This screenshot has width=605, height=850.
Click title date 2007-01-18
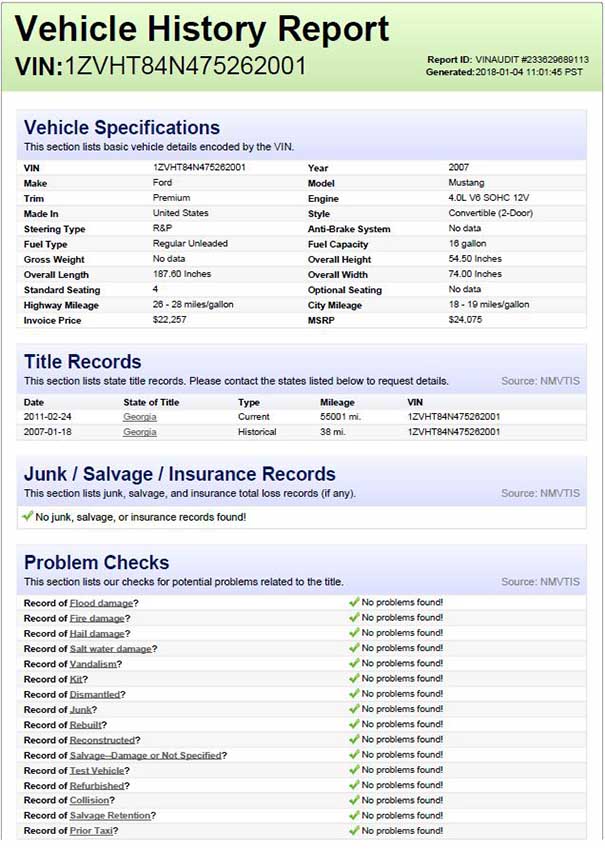(48, 432)
